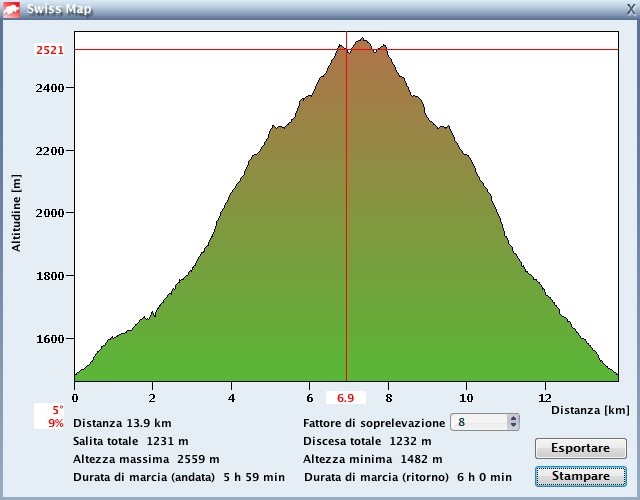Screen dimensions: 640x500
Task: Click the Durata di marcia (ritorno) value
Action: 484,477
